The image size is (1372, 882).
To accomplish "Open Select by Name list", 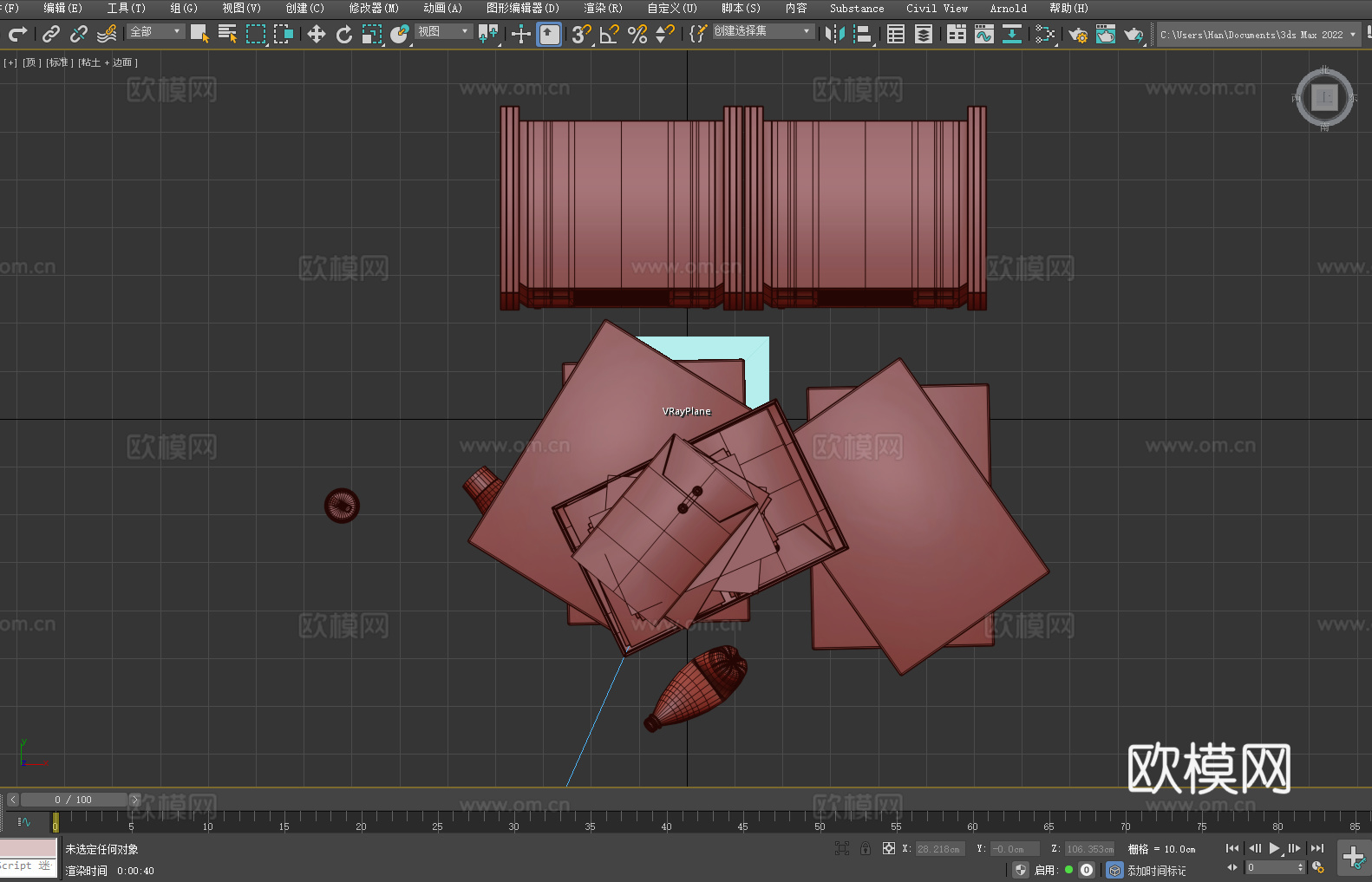I will coord(228,34).
